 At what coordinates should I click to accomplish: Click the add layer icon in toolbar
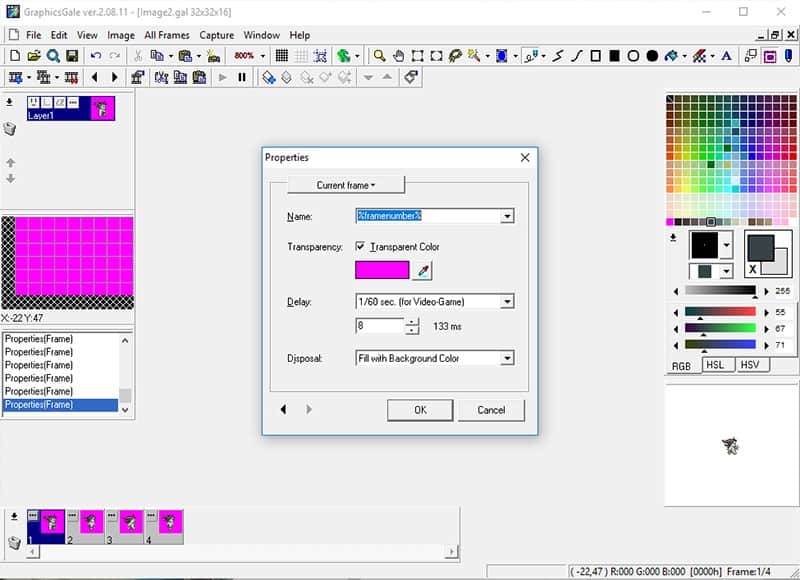[269, 77]
